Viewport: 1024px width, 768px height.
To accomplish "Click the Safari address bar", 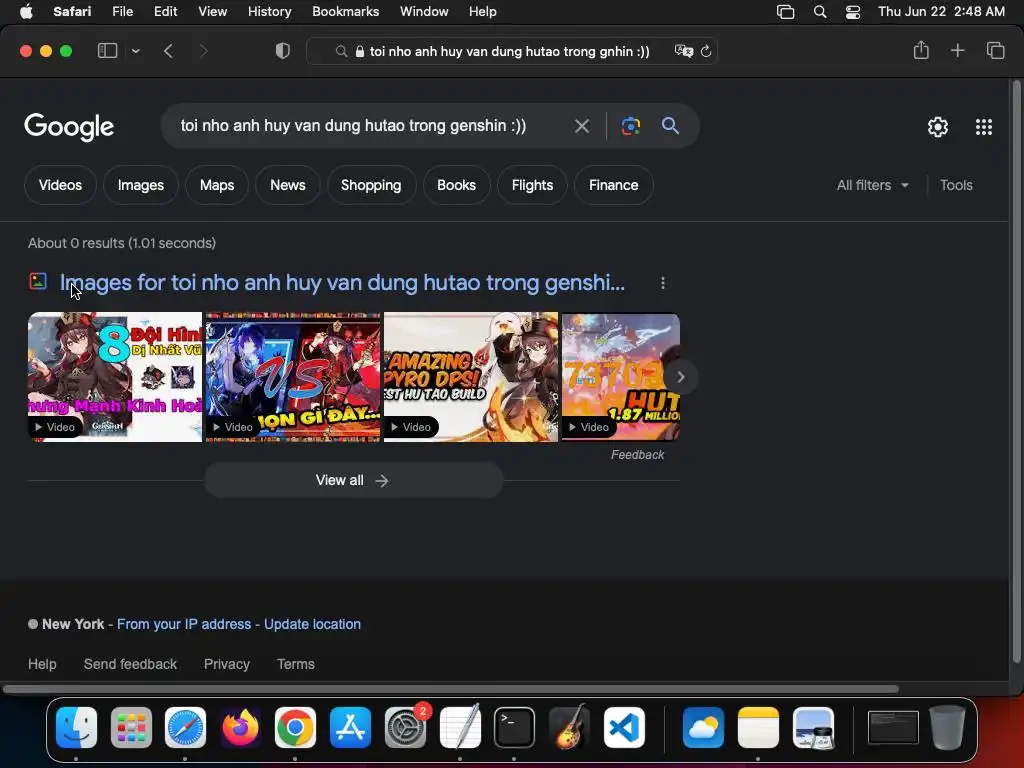I will pos(511,51).
